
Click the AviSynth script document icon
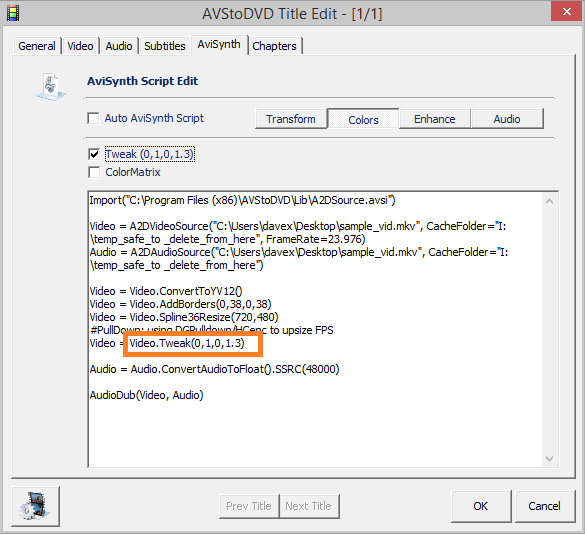(x=51, y=87)
